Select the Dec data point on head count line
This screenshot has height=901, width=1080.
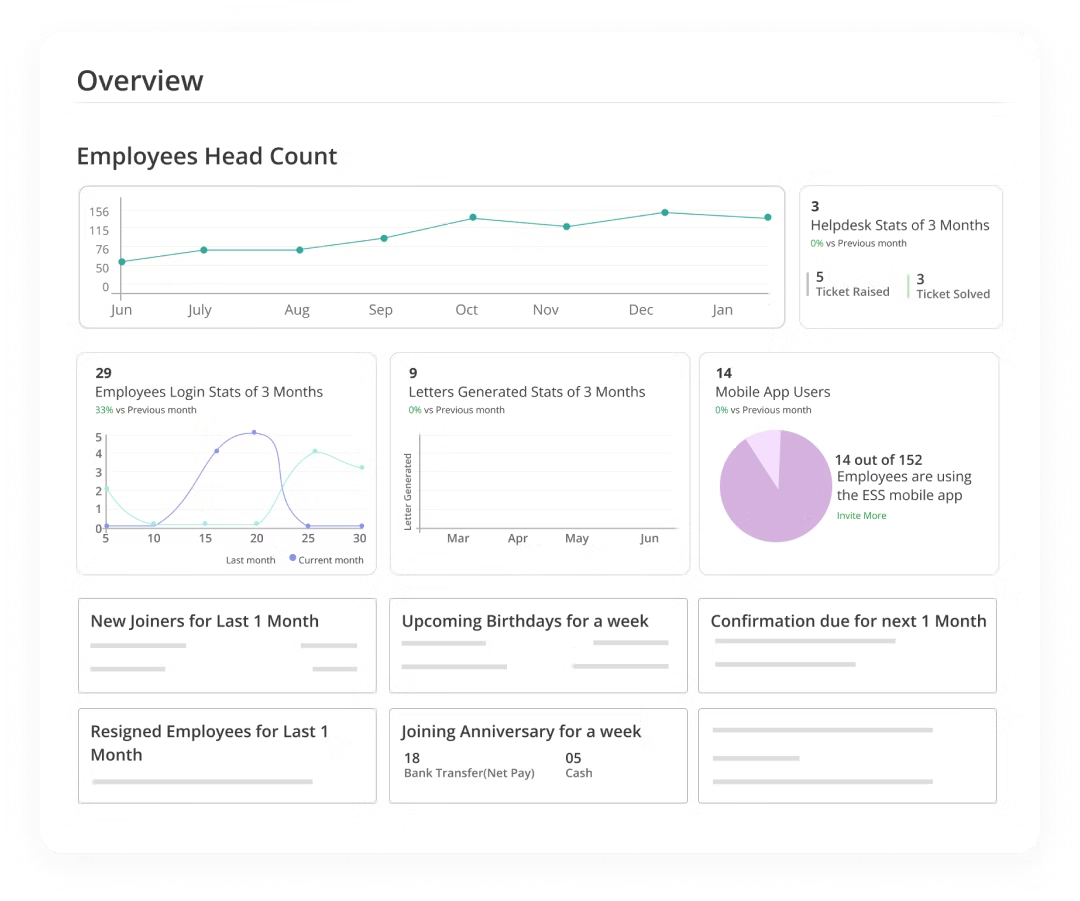(x=664, y=212)
